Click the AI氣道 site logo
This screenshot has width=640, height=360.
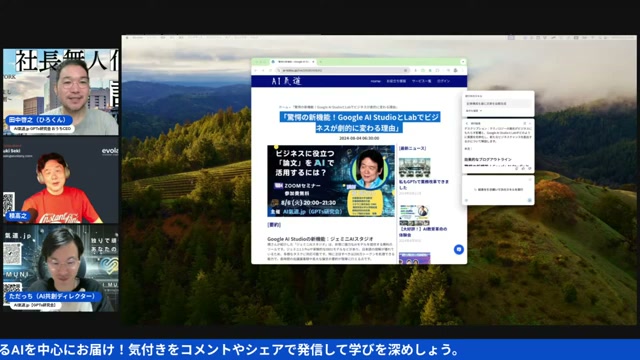click(x=286, y=81)
